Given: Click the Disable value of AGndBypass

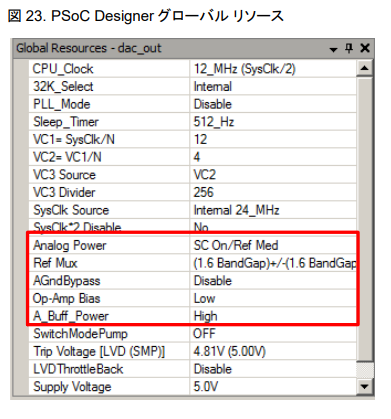Looking at the screenshot, I should [x=212, y=281].
